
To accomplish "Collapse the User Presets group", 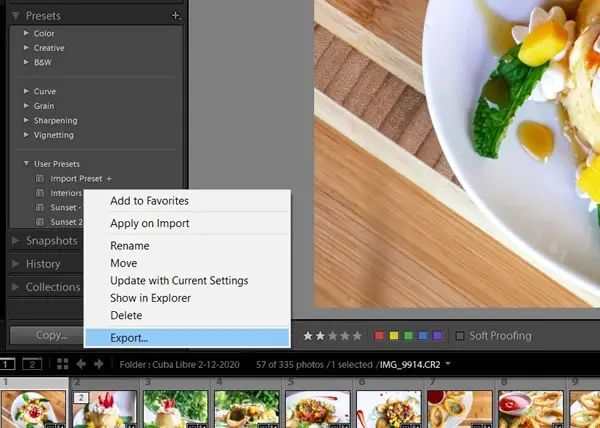I will point(26,164).
